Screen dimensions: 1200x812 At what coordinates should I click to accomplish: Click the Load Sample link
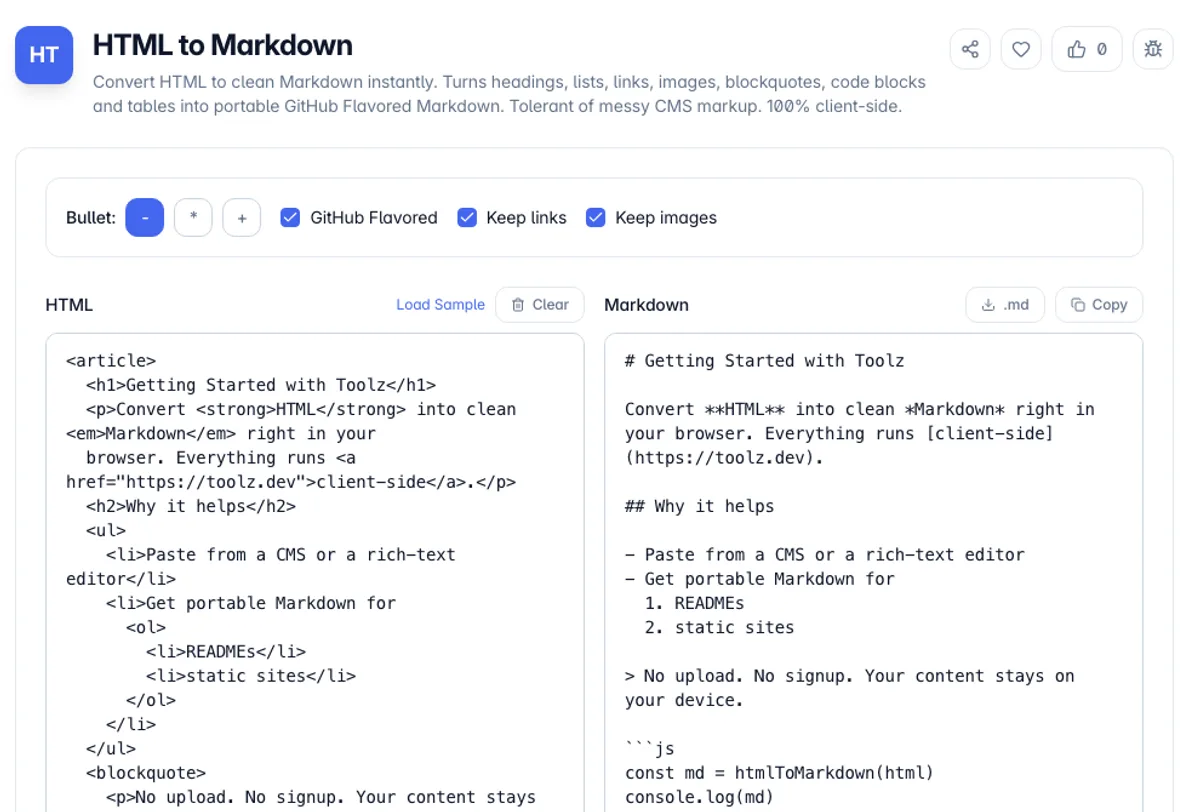click(x=440, y=305)
